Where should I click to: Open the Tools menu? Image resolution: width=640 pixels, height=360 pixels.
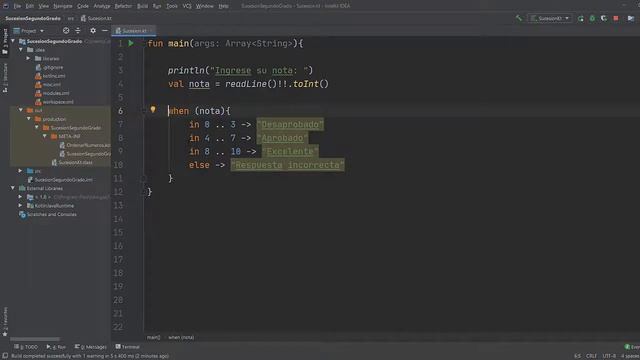tap(172, 6)
